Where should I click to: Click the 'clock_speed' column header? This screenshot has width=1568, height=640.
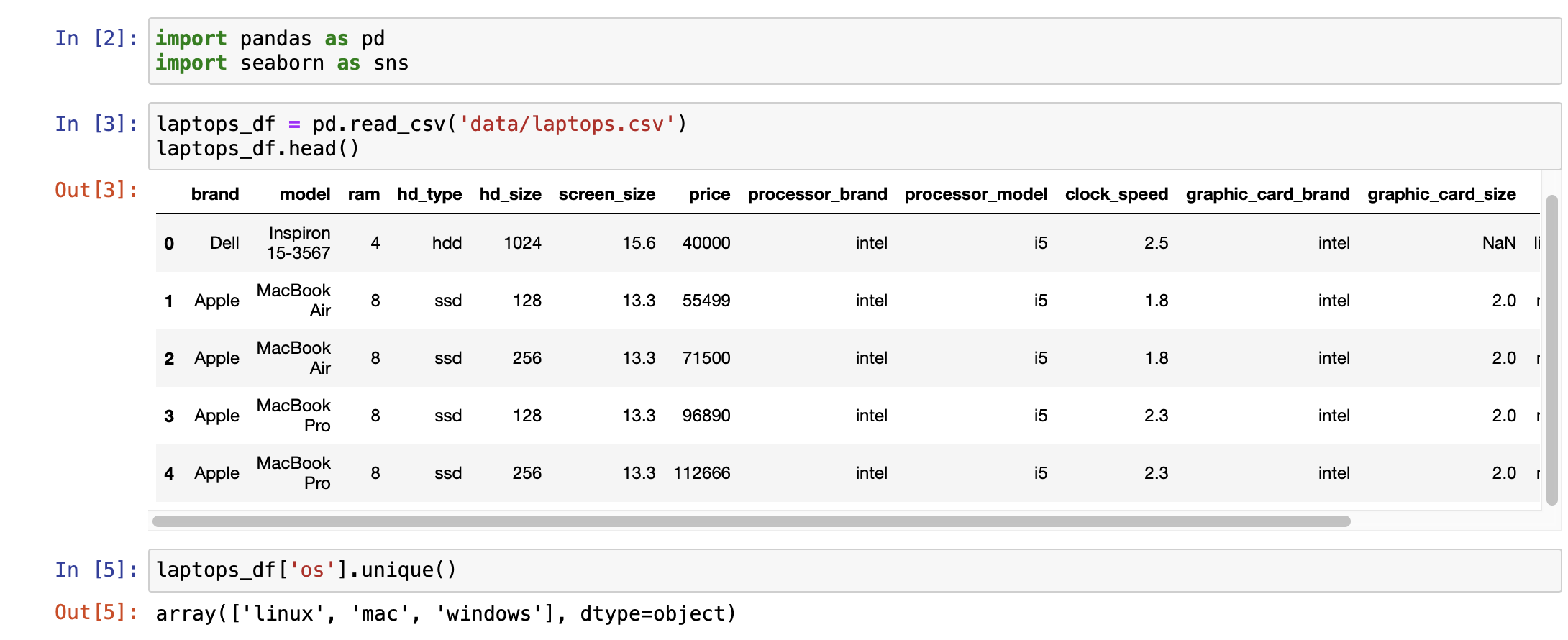coord(1116,194)
